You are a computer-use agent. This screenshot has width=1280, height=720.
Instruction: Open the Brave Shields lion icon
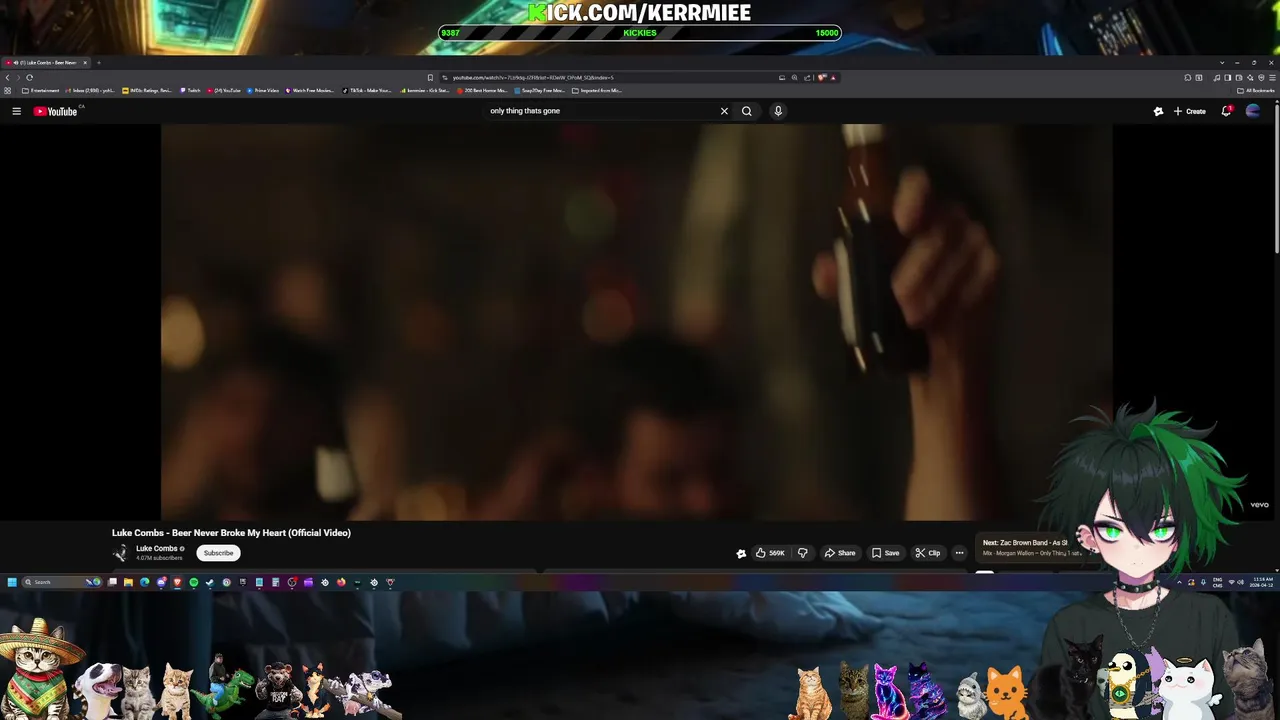(821, 77)
